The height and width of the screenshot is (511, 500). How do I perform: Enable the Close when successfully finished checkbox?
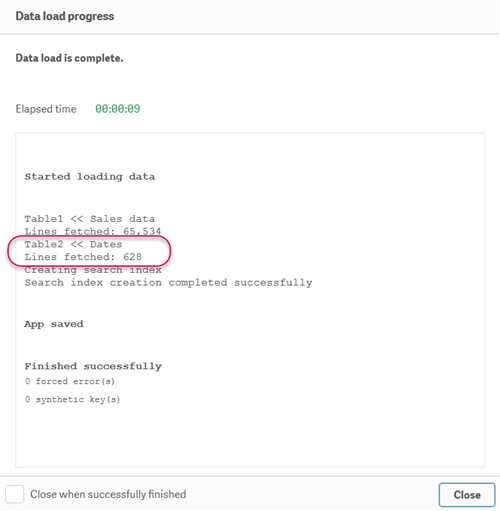tap(15, 494)
